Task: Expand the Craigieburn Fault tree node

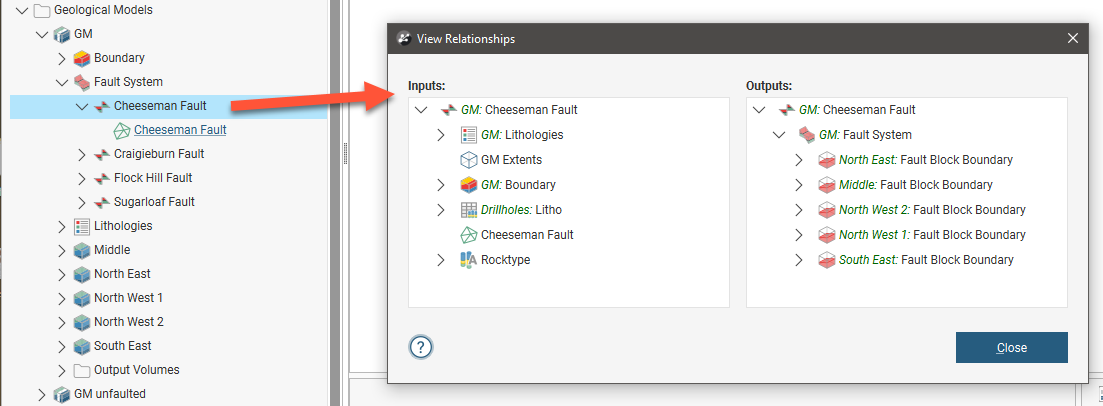Action: [x=82, y=154]
